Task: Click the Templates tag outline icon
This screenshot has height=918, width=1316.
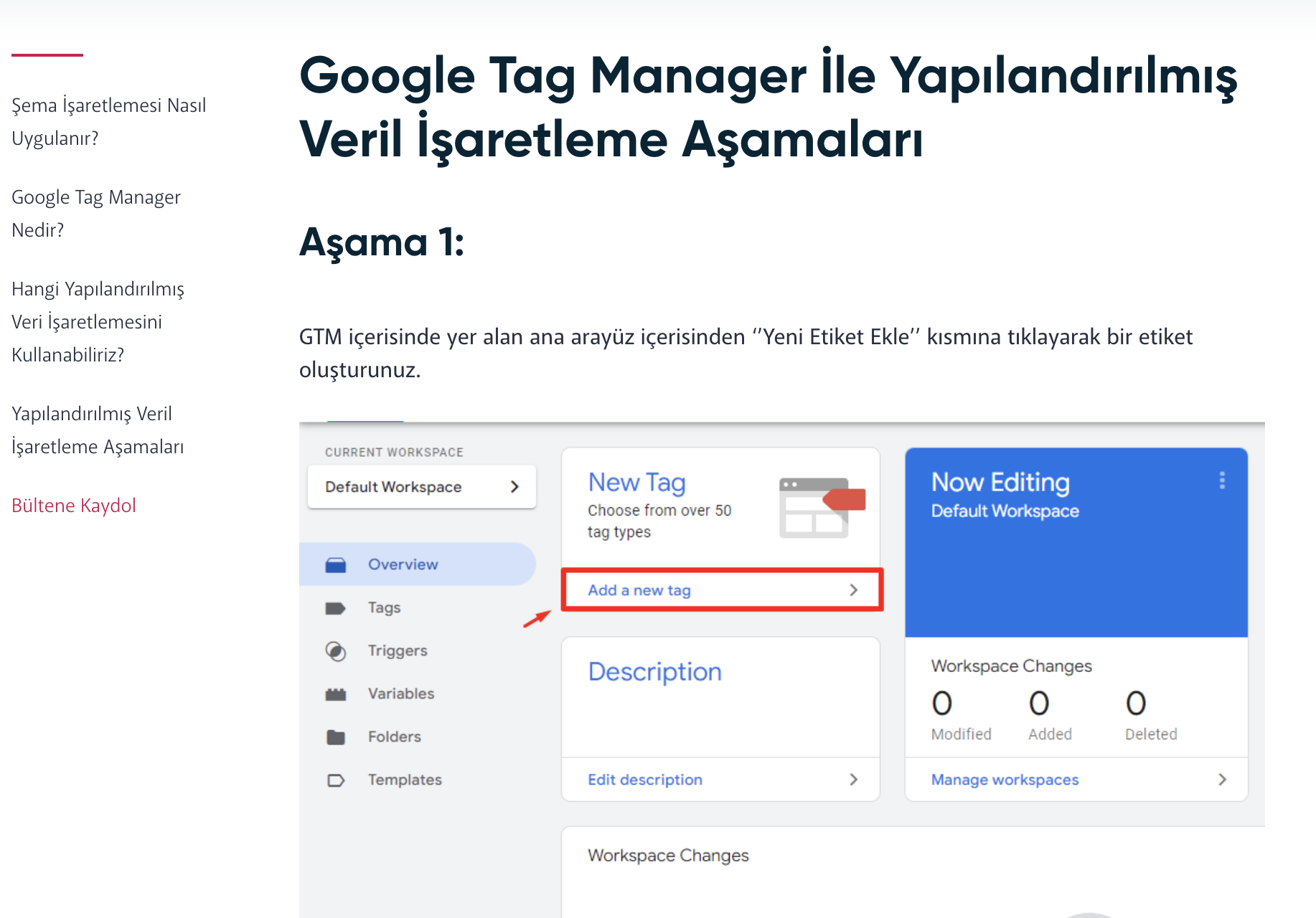Action: tap(336, 780)
